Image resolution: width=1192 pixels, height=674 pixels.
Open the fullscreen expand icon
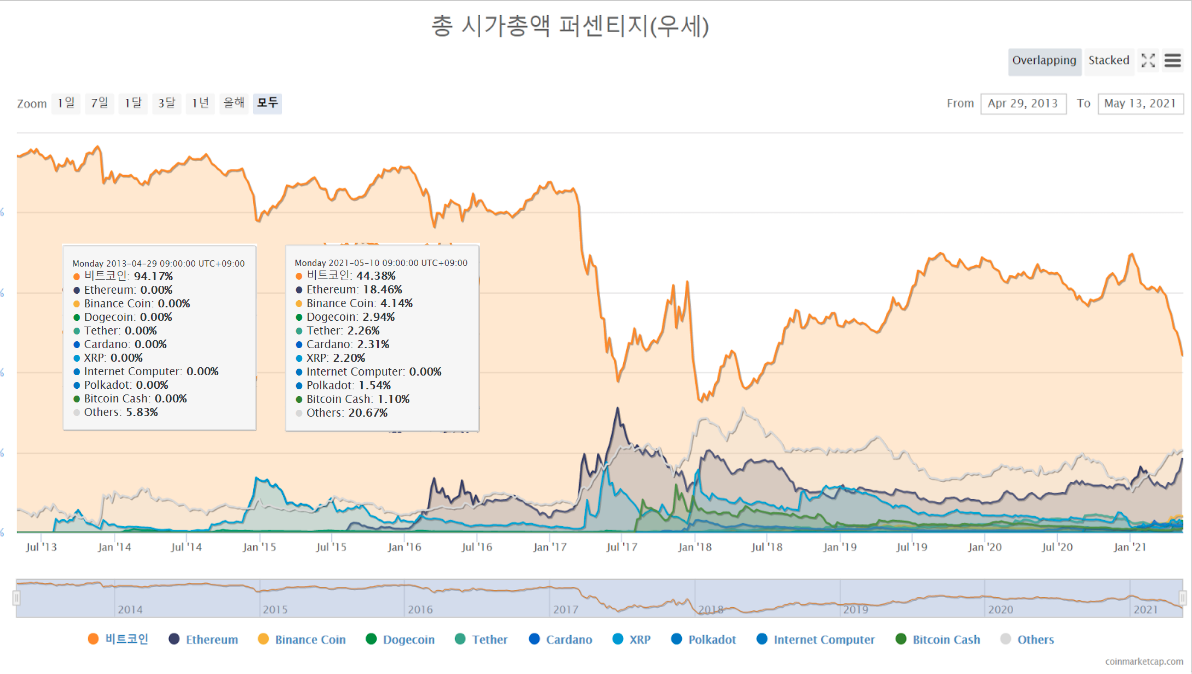pos(1148,61)
